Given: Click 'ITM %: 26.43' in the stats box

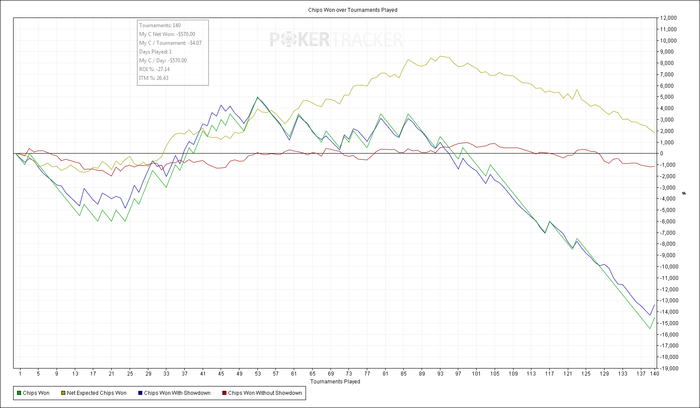Looking at the screenshot, I should point(154,78).
